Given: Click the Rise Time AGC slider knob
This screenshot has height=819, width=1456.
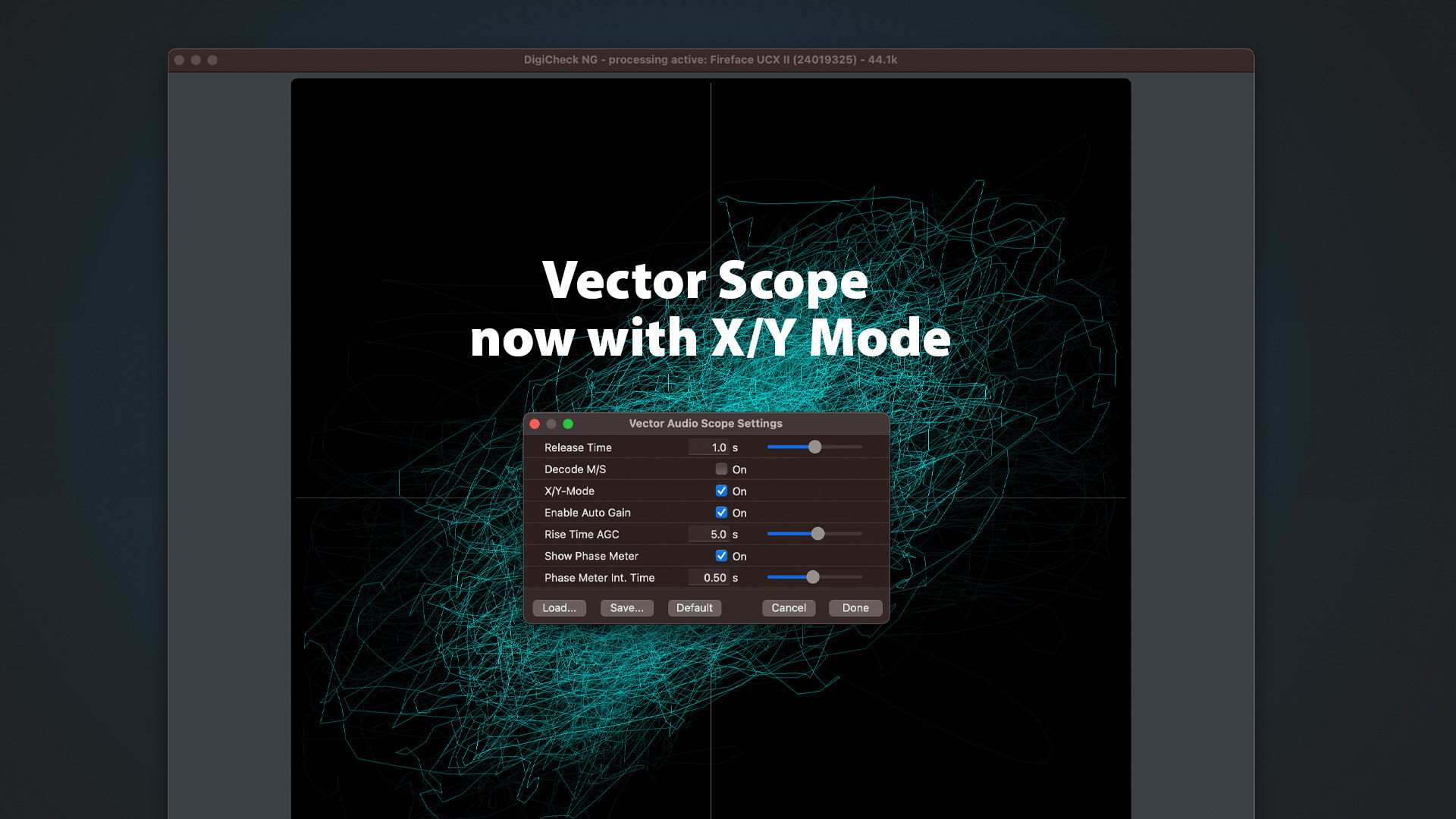Looking at the screenshot, I should click(817, 534).
